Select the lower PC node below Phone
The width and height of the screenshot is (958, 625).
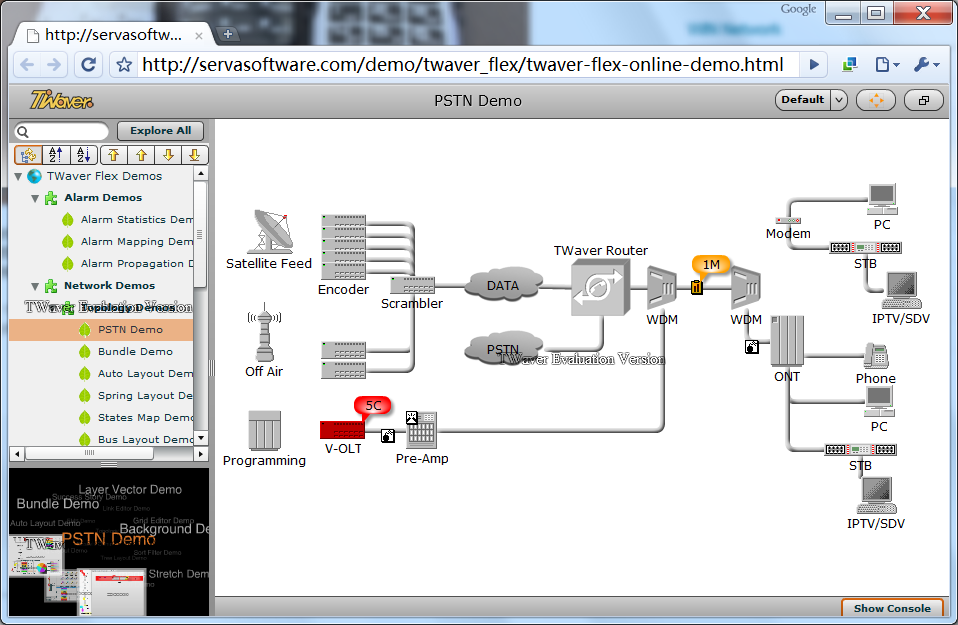pos(880,402)
